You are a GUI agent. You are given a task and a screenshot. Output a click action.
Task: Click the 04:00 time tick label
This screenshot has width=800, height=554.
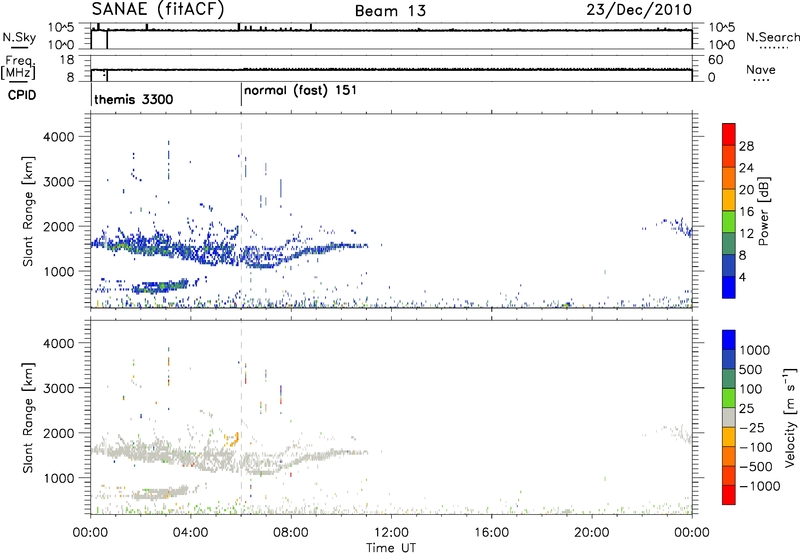click(190, 533)
